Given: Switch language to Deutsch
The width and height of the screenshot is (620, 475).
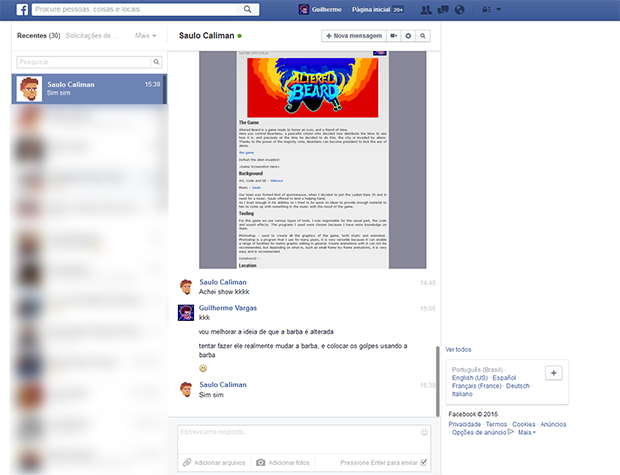Looking at the screenshot, I should tap(518, 386).
